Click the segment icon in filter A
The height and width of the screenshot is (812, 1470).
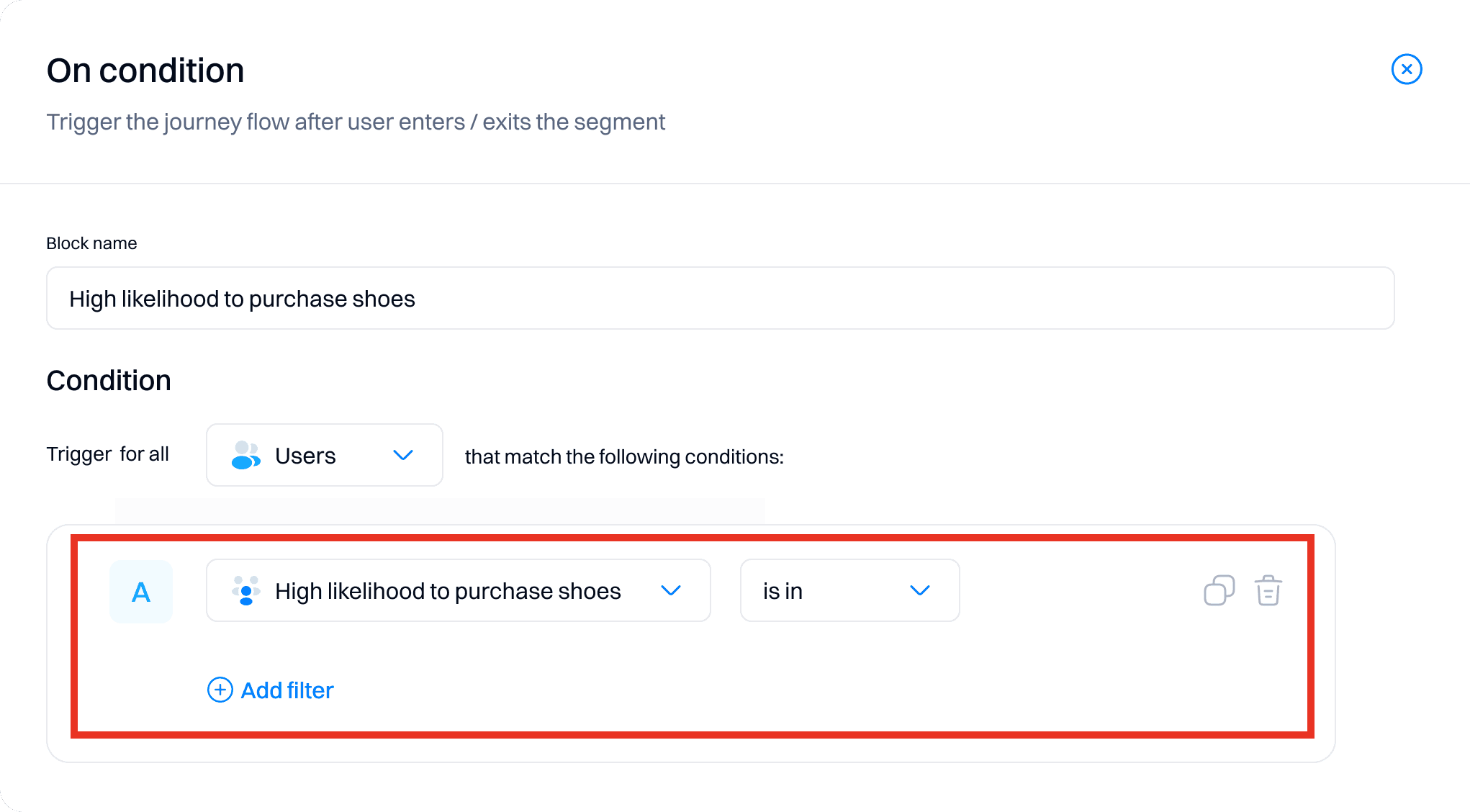click(x=245, y=591)
